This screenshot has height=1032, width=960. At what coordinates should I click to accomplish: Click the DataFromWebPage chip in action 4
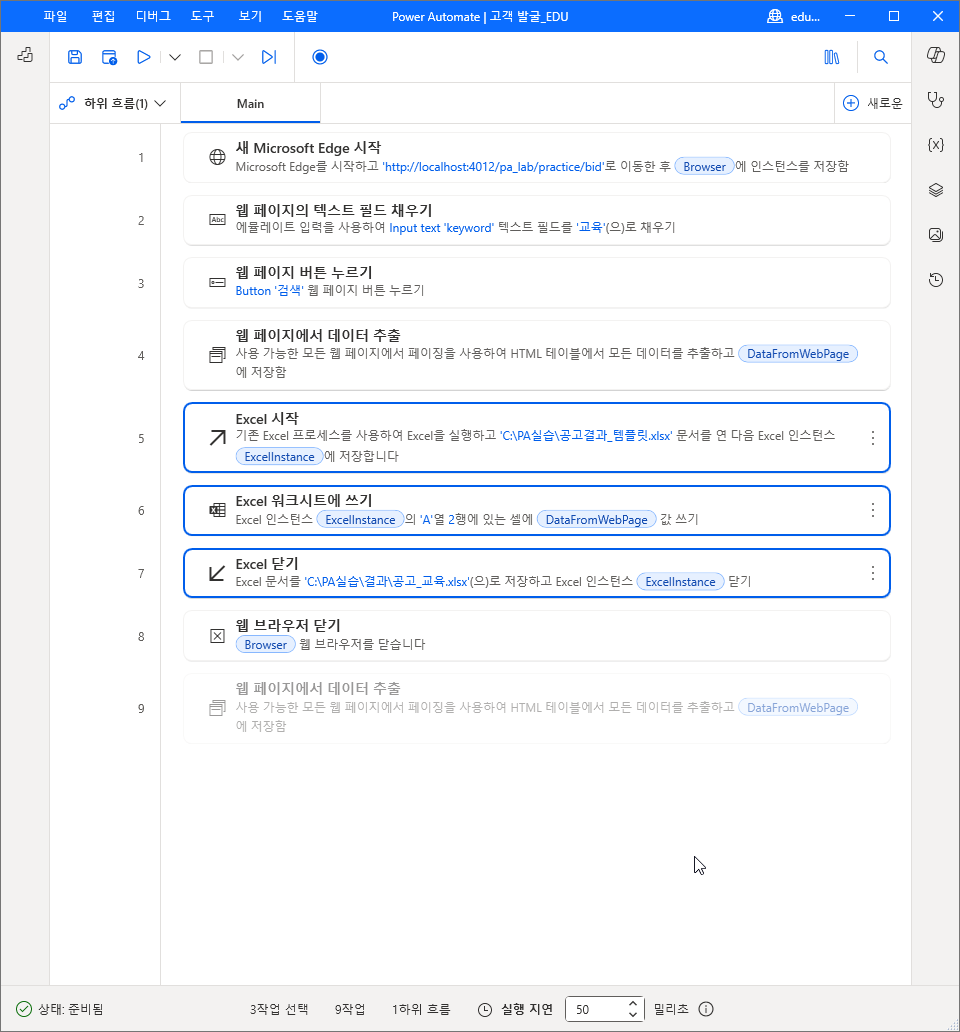(x=797, y=353)
